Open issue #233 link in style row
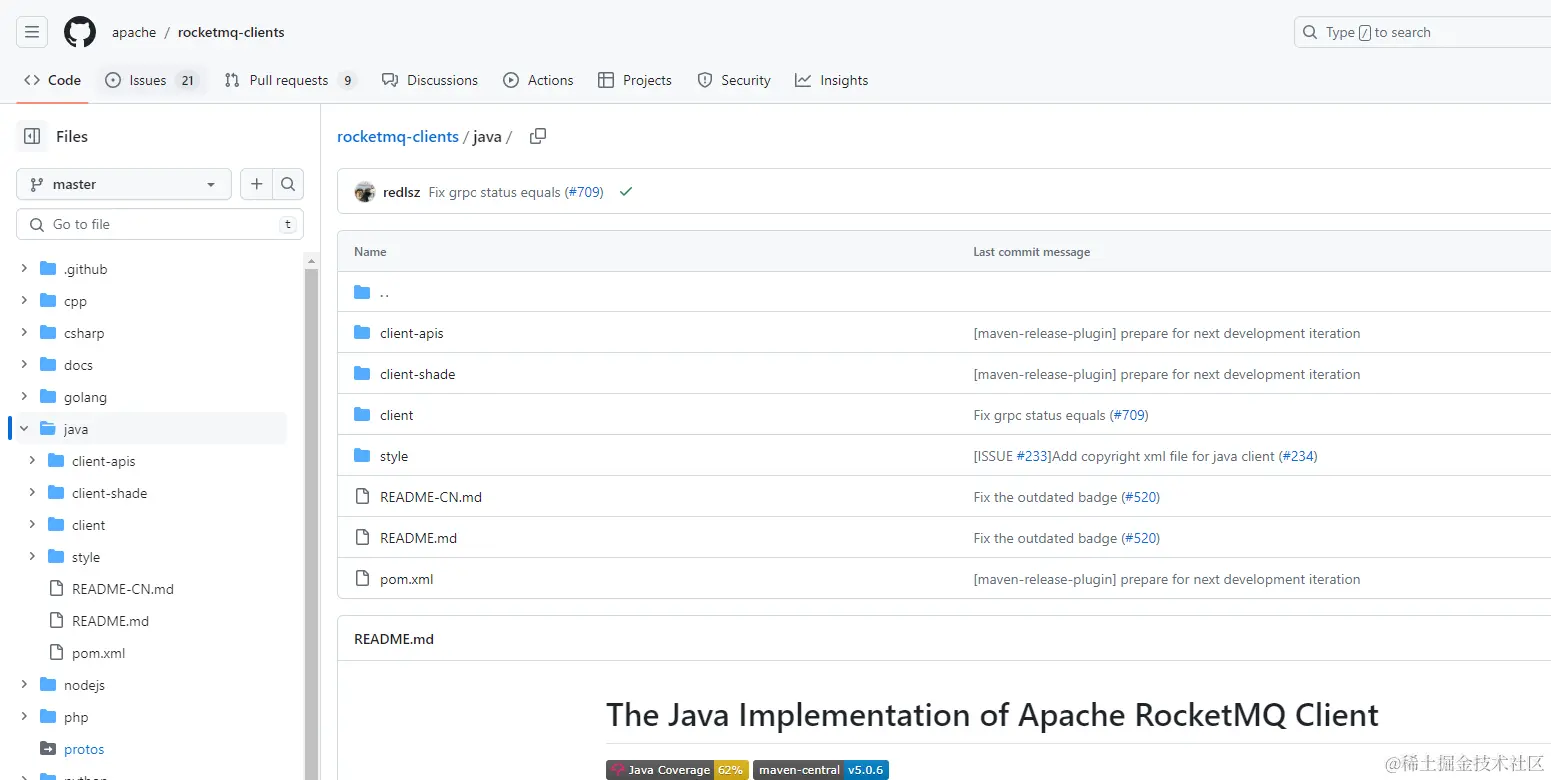The width and height of the screenshot is (1551, 780). point(1034,456)
